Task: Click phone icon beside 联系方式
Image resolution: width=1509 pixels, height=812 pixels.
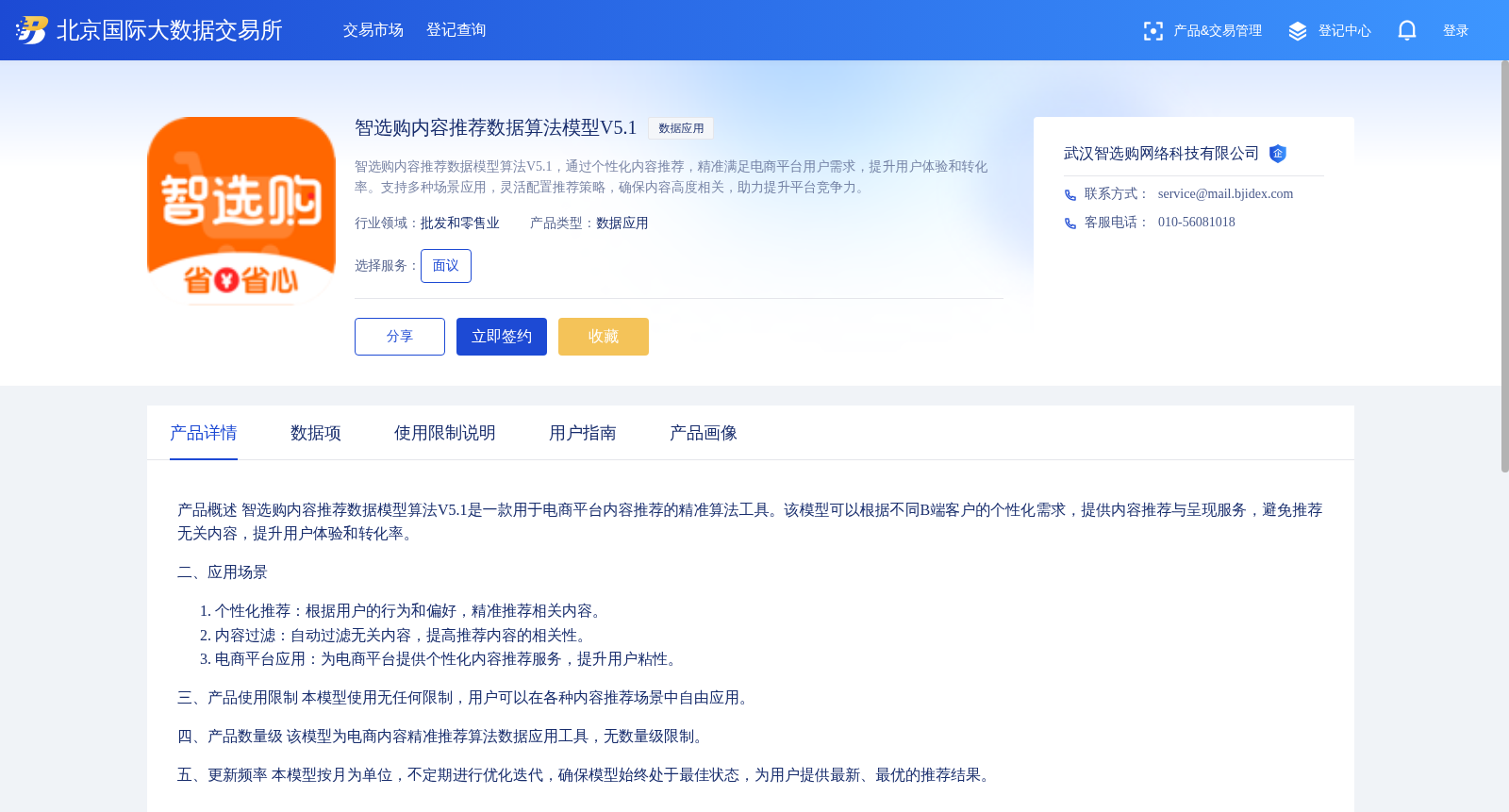Action: 1070,195
